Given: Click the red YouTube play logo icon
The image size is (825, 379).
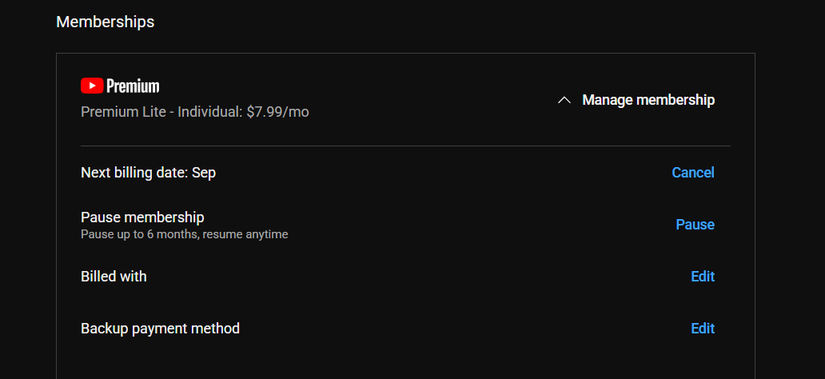Looking at the screenshot, I should (92, 86).
